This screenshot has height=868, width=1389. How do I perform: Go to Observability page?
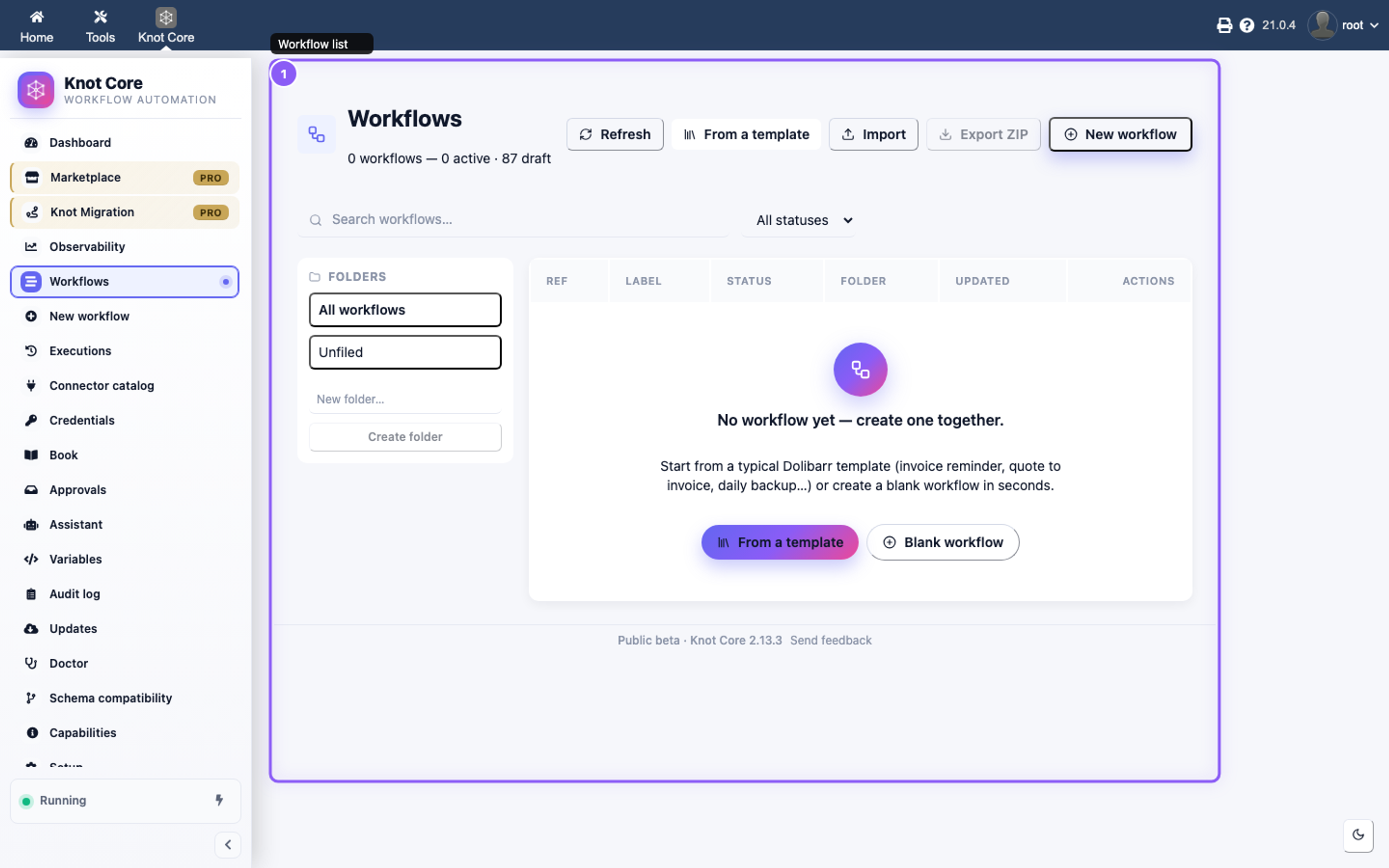(x=124, y=247)
